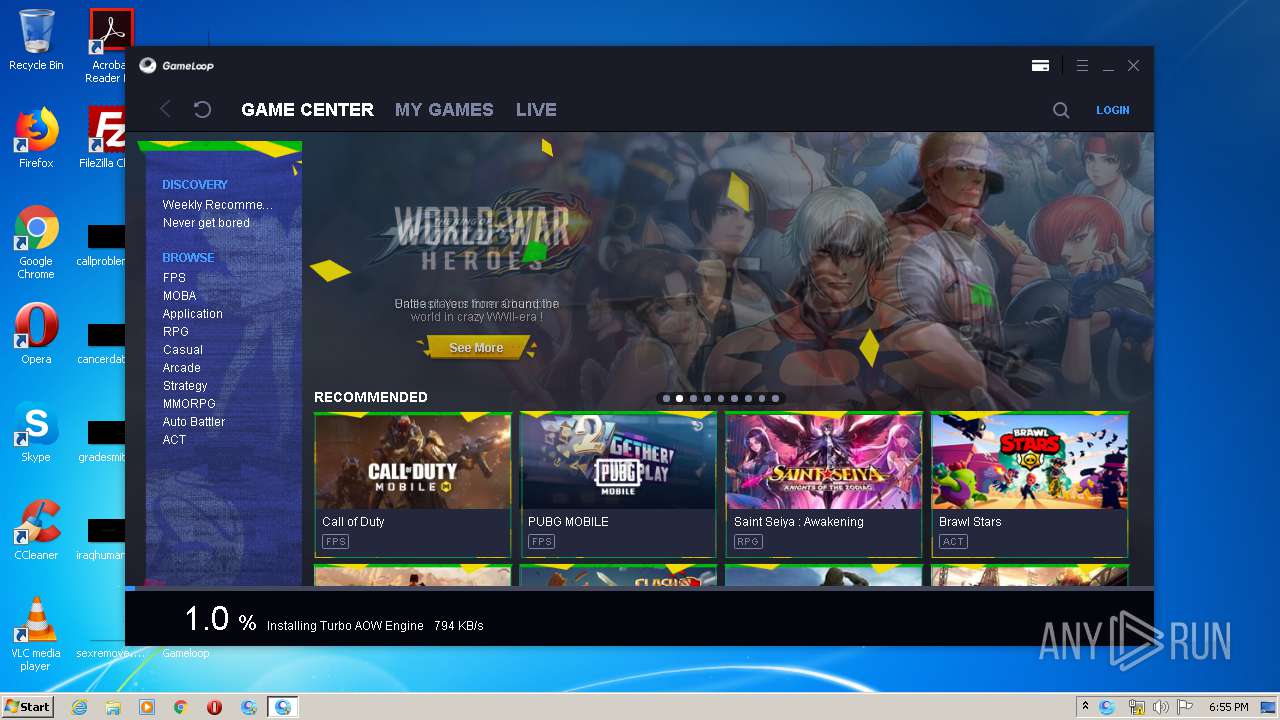Click the Opera icon in taskbar

tap(214, 707)
